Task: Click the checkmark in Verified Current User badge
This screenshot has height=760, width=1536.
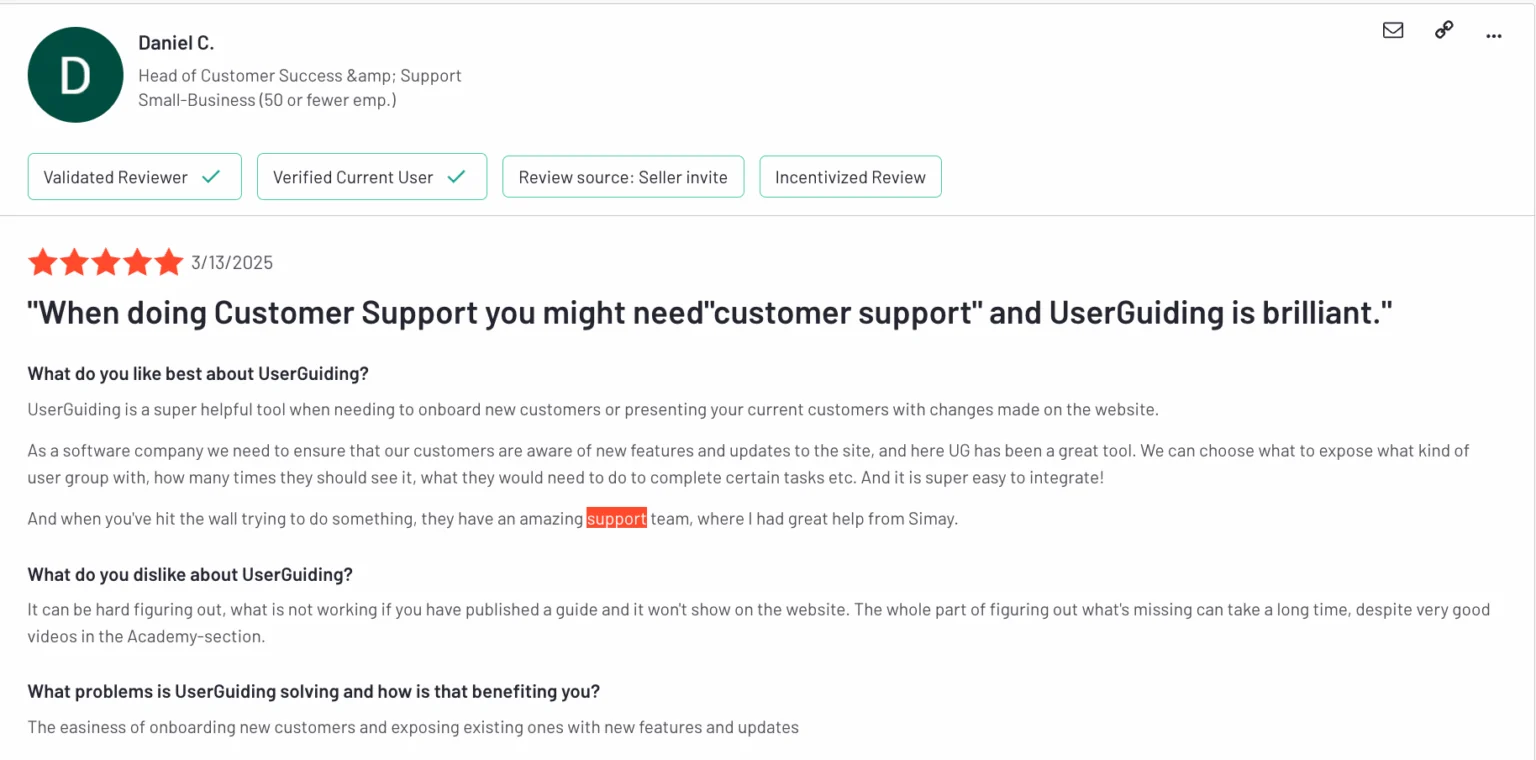Action: (456, 177)
